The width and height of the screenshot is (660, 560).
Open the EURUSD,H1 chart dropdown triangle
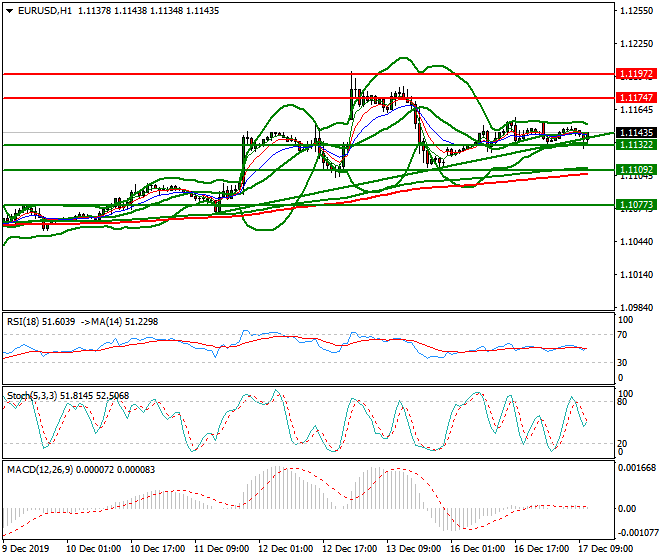10,11
